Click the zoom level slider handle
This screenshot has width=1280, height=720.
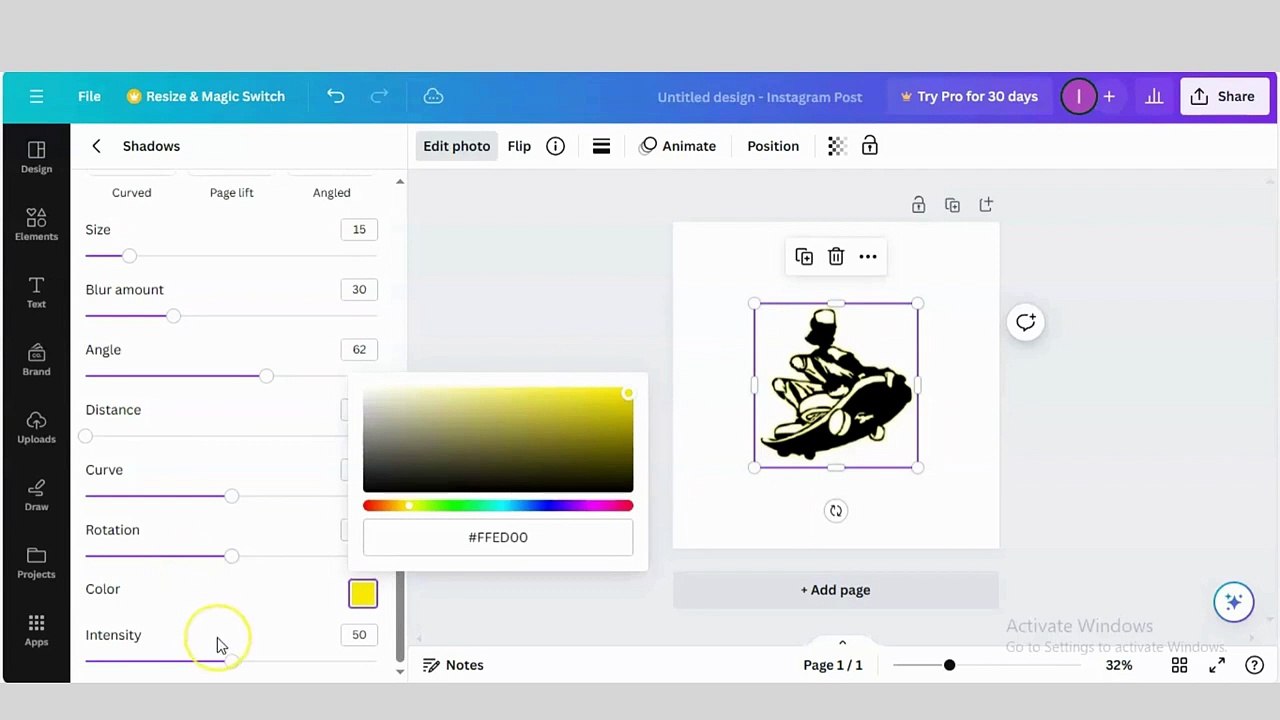pyautogui.click(x=949, y=665)
